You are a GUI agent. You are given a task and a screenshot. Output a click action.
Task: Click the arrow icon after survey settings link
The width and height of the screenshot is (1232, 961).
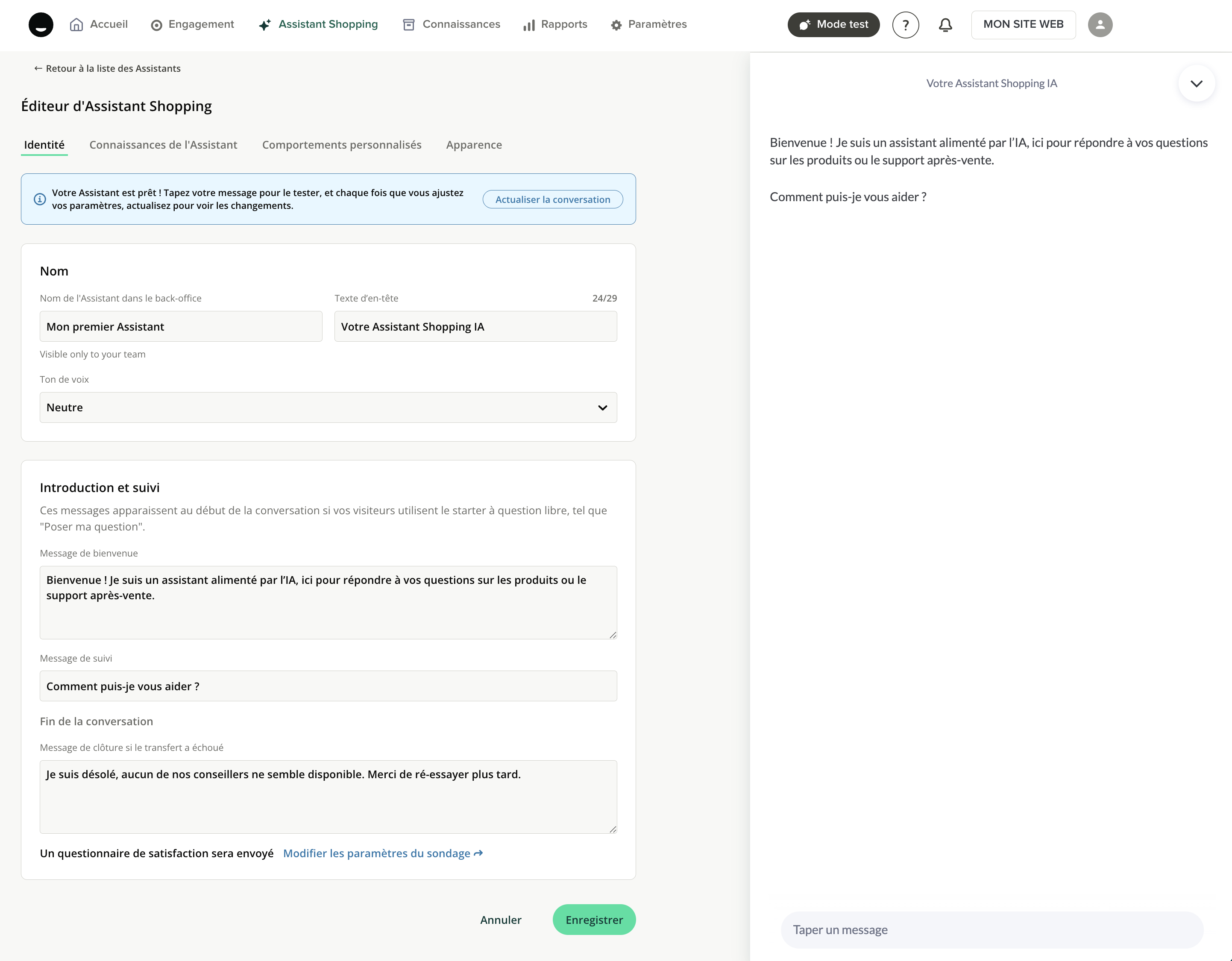coord(478,853)
